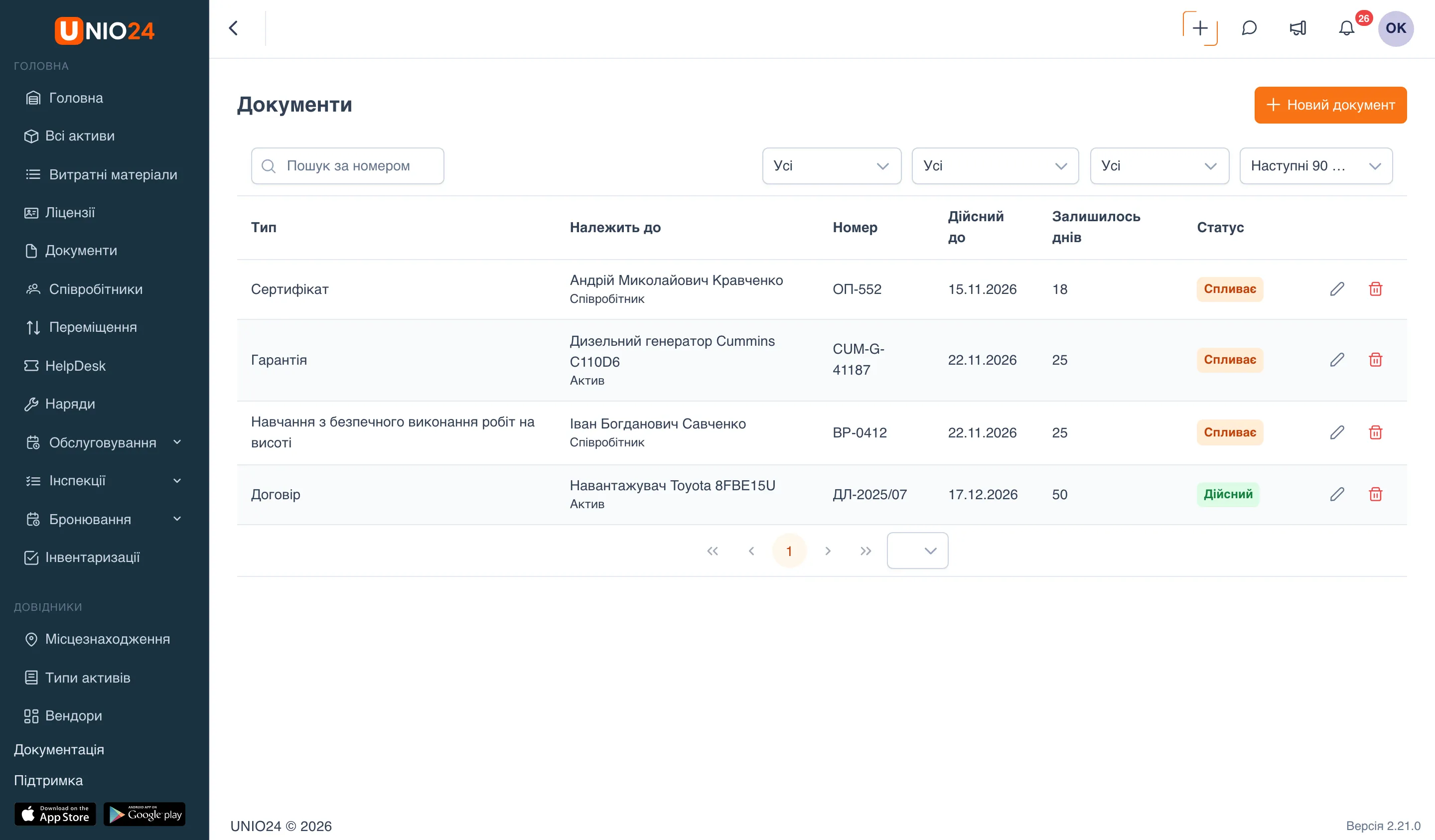Screen dimensions: 1435x840
Task: Open the announcements megaphone icon
Action: tap(1298, 28)
